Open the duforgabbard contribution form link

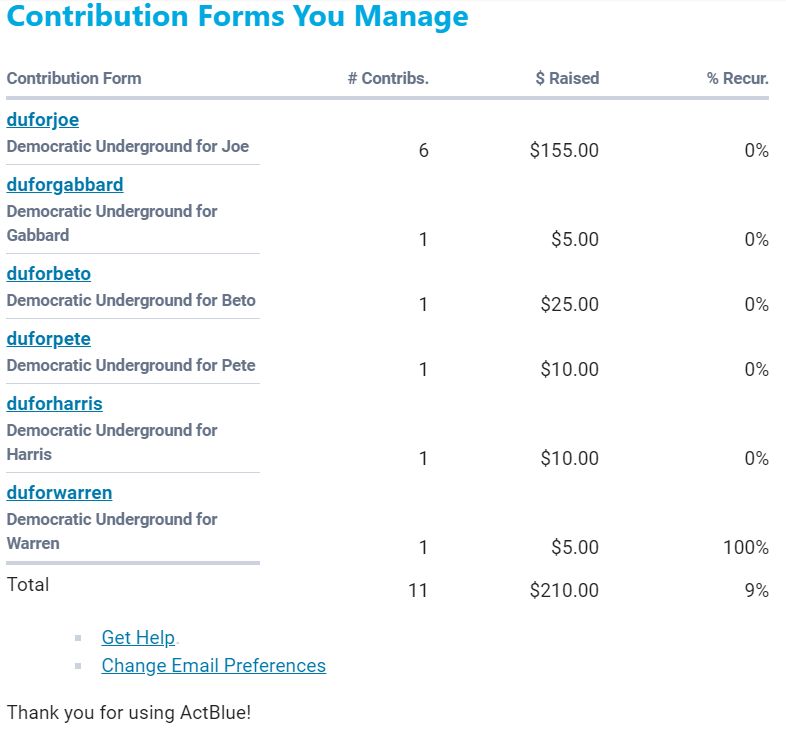65,185
